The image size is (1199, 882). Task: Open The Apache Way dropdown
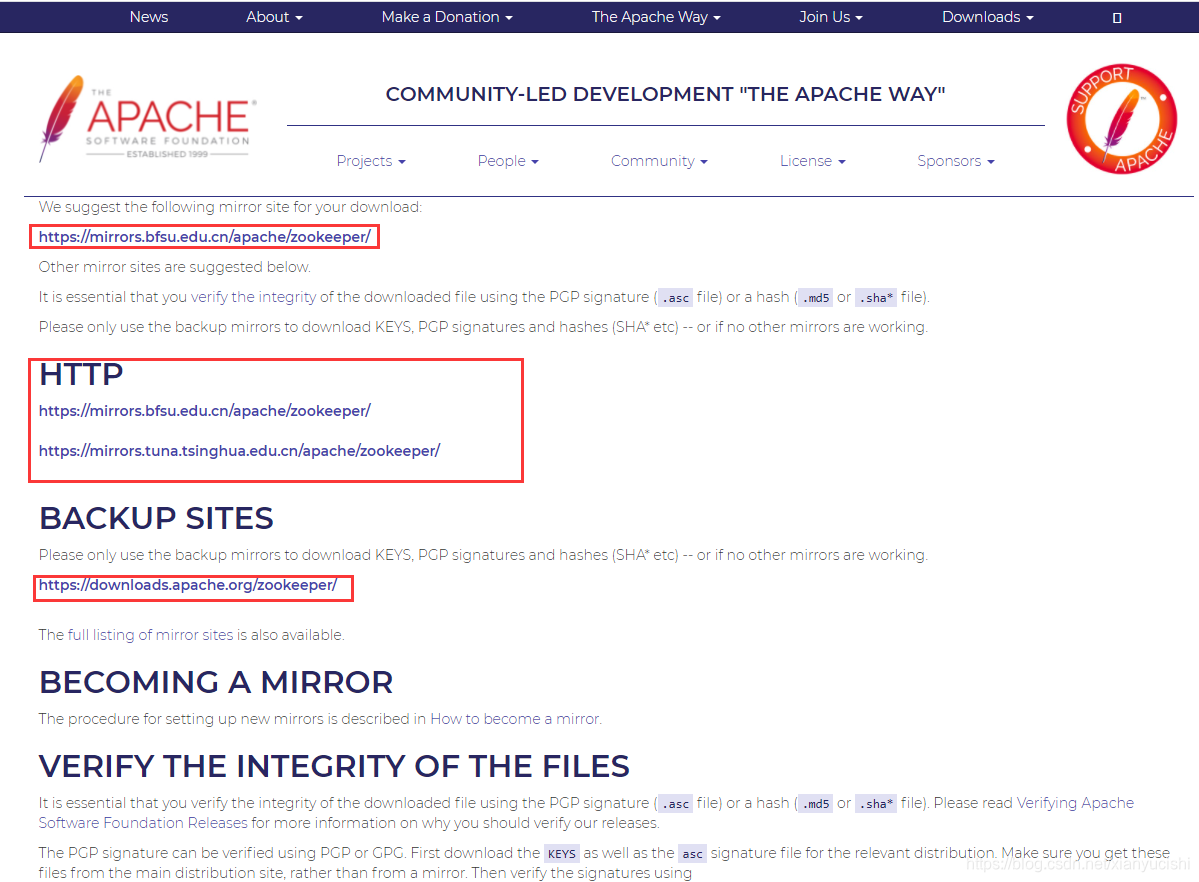656,17
